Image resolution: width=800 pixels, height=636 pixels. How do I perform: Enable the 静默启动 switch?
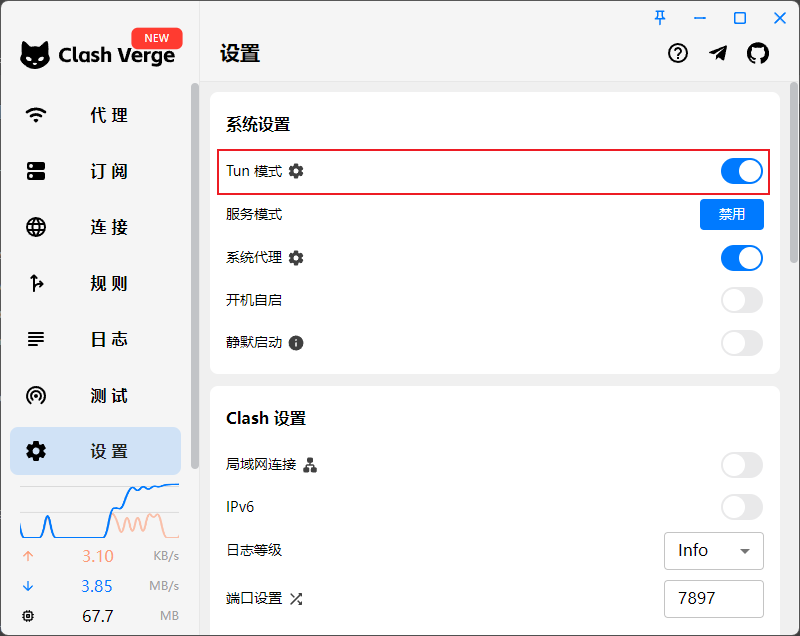click(x=741, y=343)
